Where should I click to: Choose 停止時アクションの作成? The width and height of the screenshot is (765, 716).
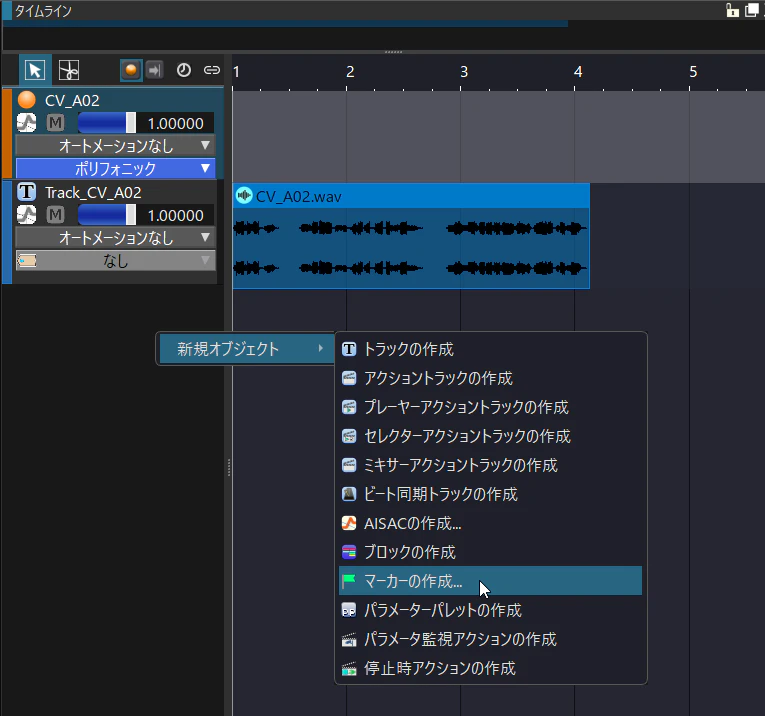point(490,668)
